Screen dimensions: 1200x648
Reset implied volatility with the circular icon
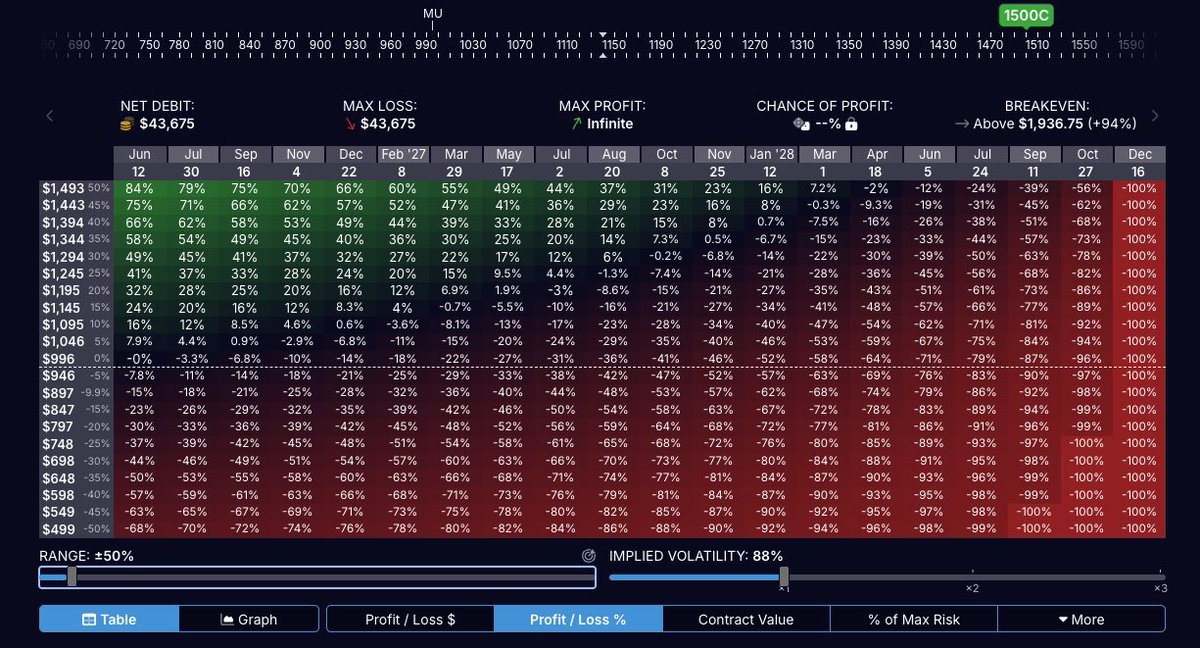pos(588,556)
